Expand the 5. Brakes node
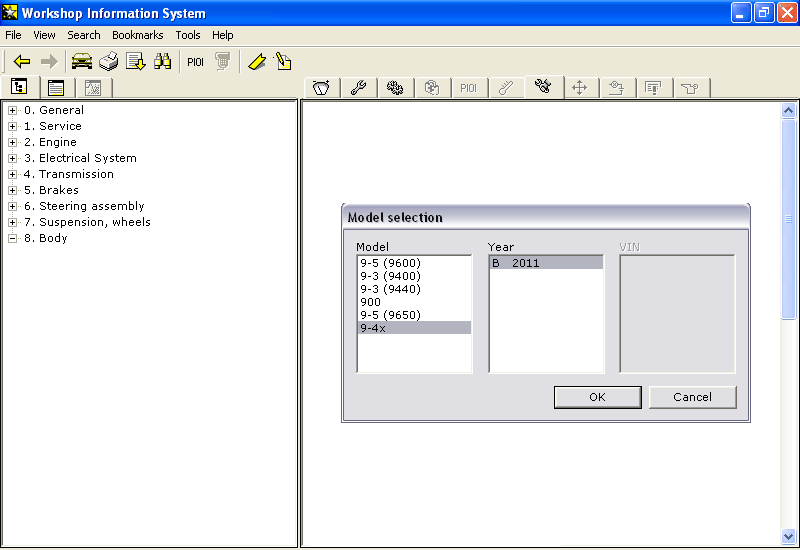Screen dimensions: 800x550 (x=12, y=190)
